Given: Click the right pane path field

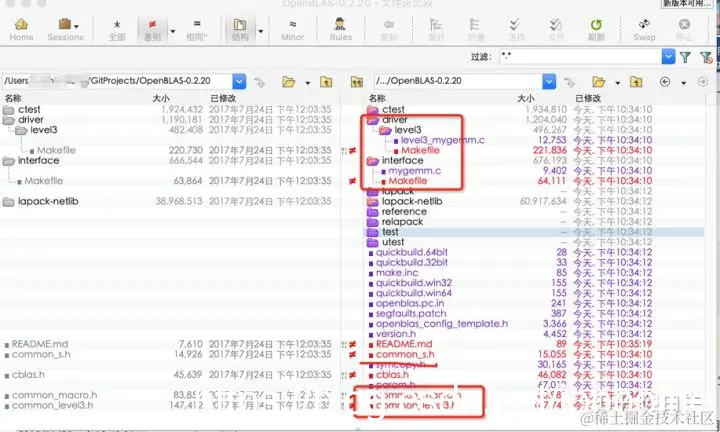Looking at the screenshot, I should pyautogui.click(x=458, y=81).
